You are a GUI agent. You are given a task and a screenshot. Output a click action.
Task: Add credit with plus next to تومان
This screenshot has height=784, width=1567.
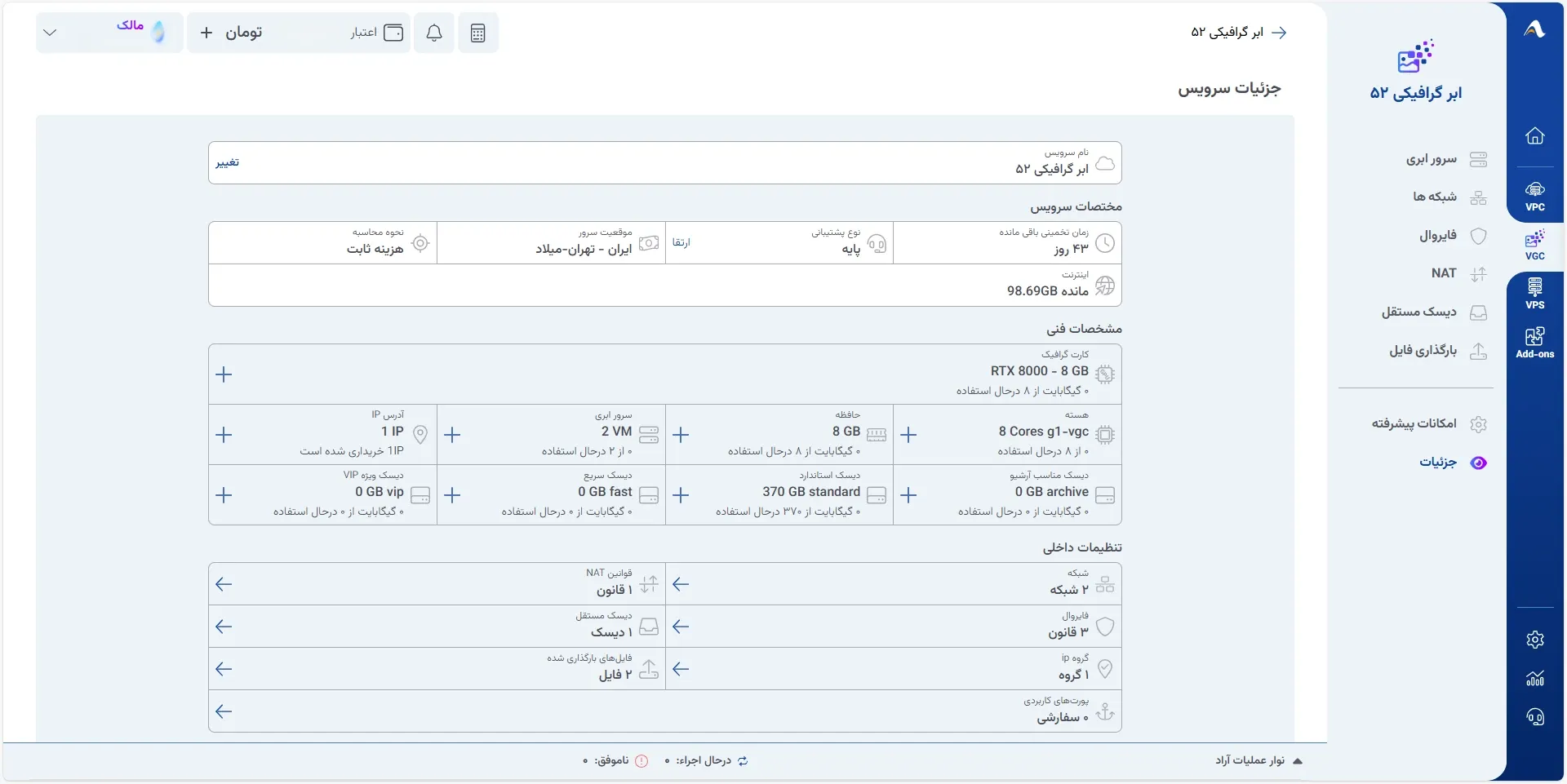point(206,33)
